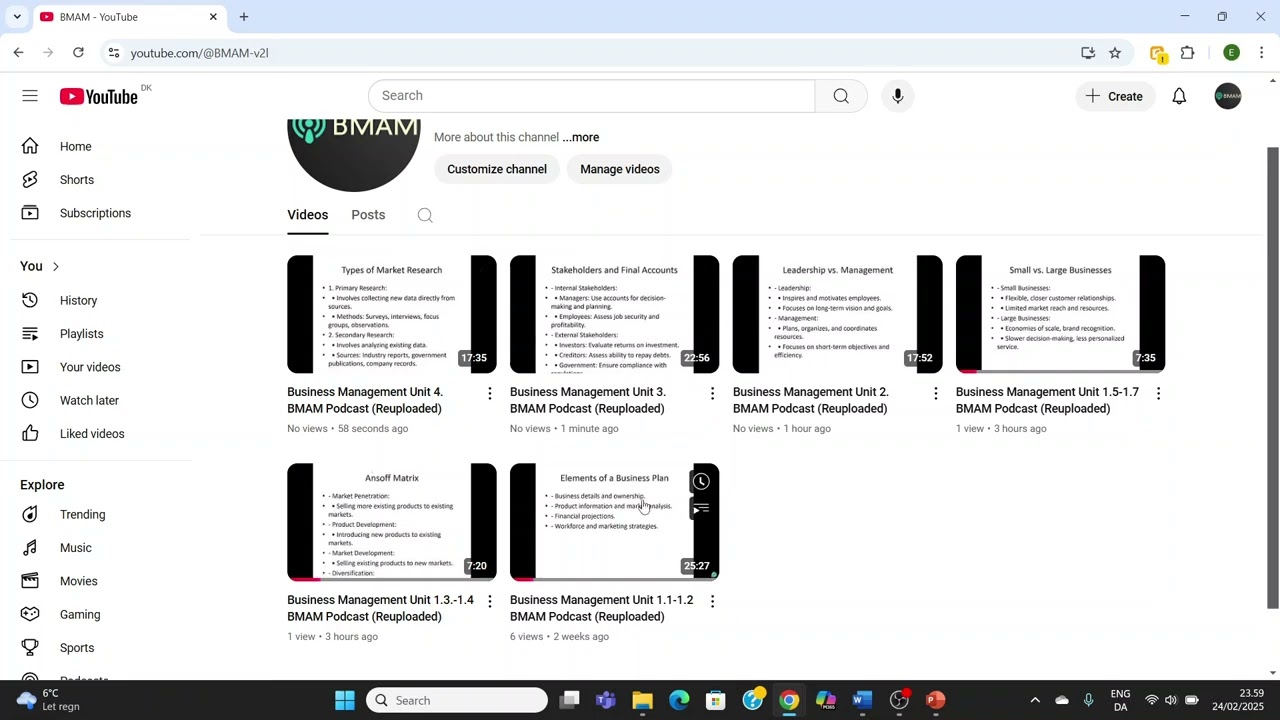Bookmark this page with star icon
Viewport: 1280px width, 720px height.
[1115, 53]
